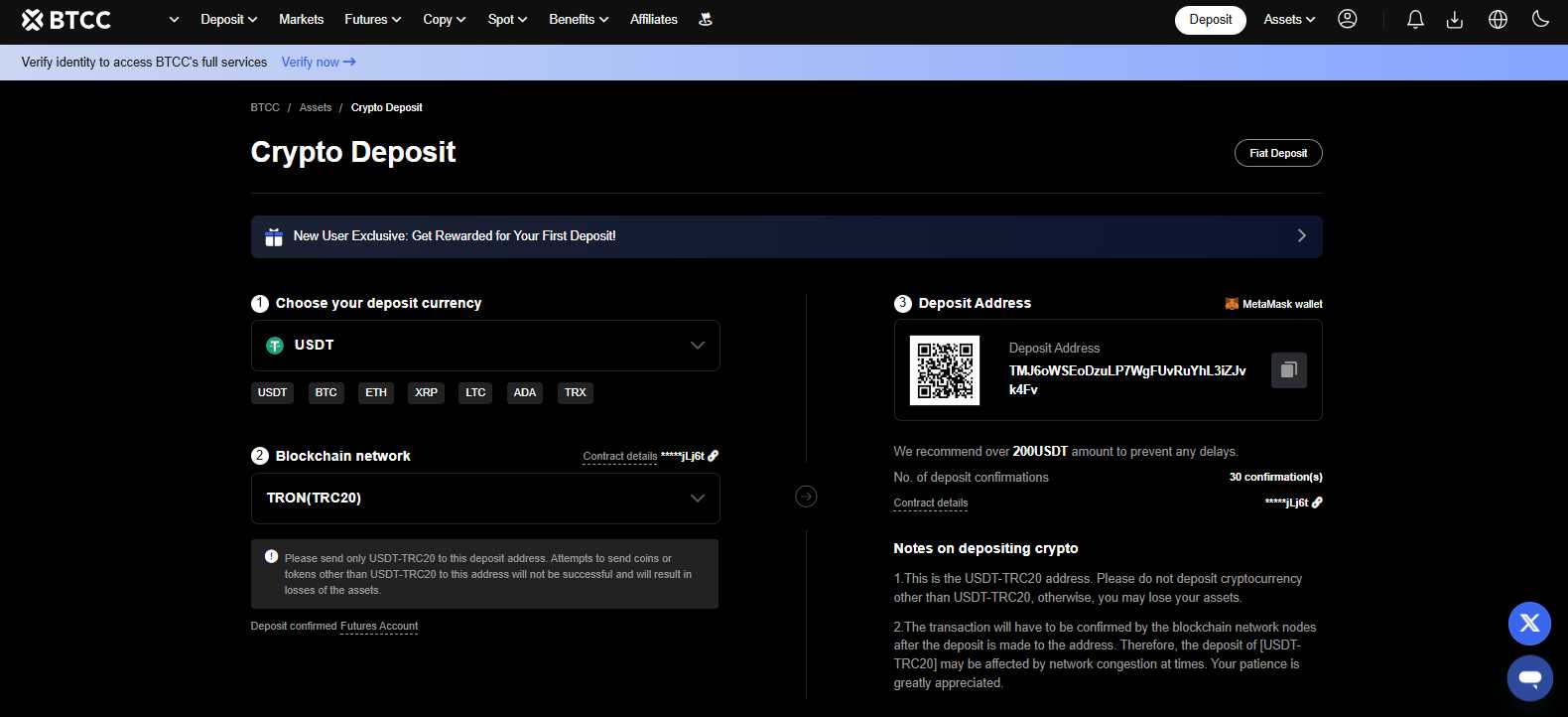Click the festive hat icon in navbar
The width and height of the screenshot is (1568, 717).
point(706,19)
